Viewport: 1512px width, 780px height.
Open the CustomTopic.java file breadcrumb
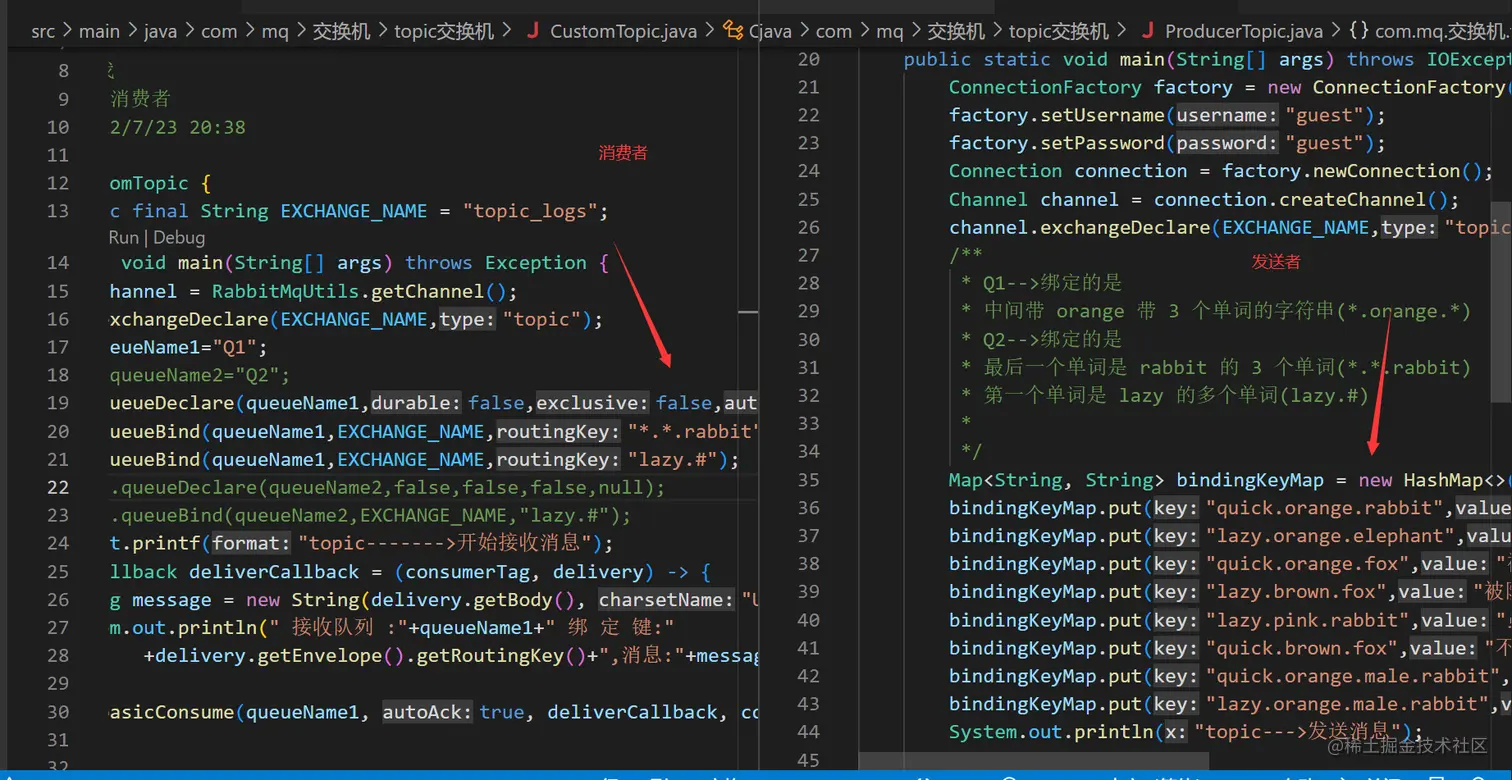click(623, 31)
